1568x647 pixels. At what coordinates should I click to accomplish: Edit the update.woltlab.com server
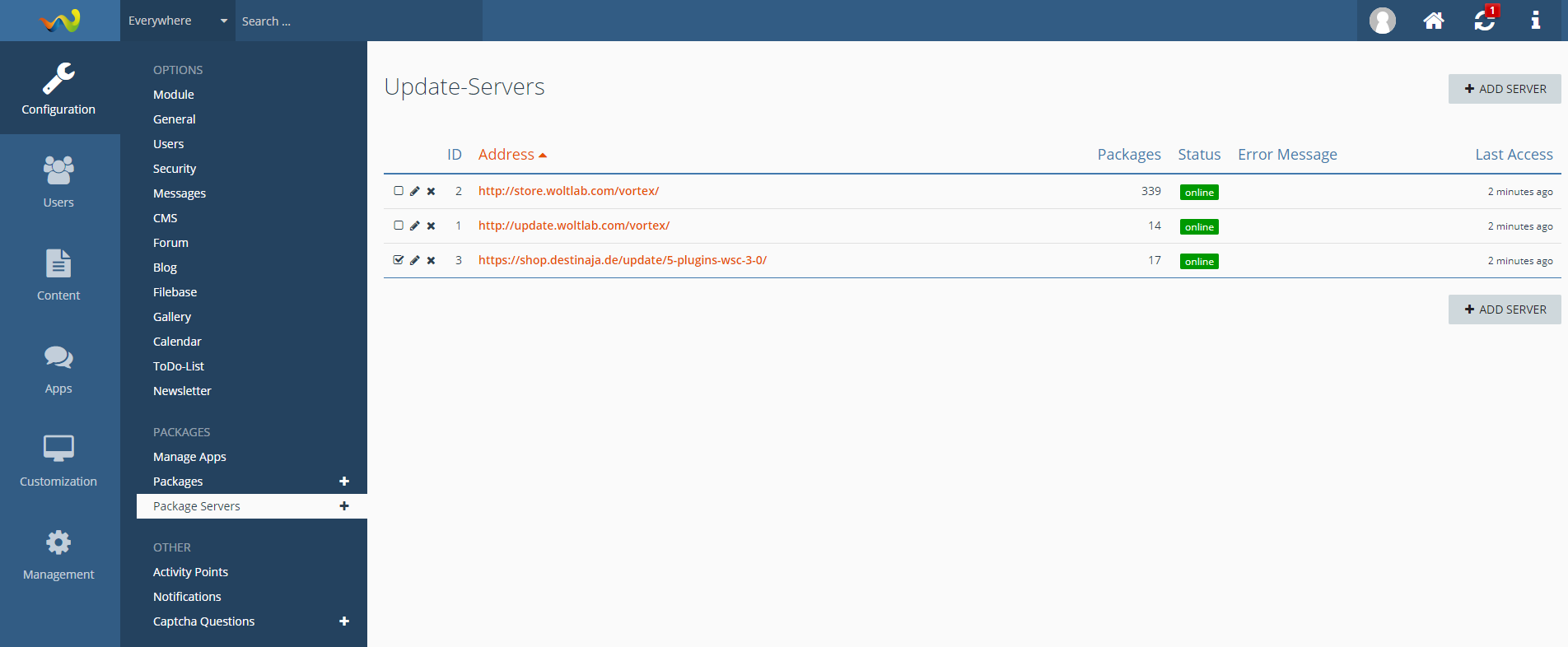[415, 226]
